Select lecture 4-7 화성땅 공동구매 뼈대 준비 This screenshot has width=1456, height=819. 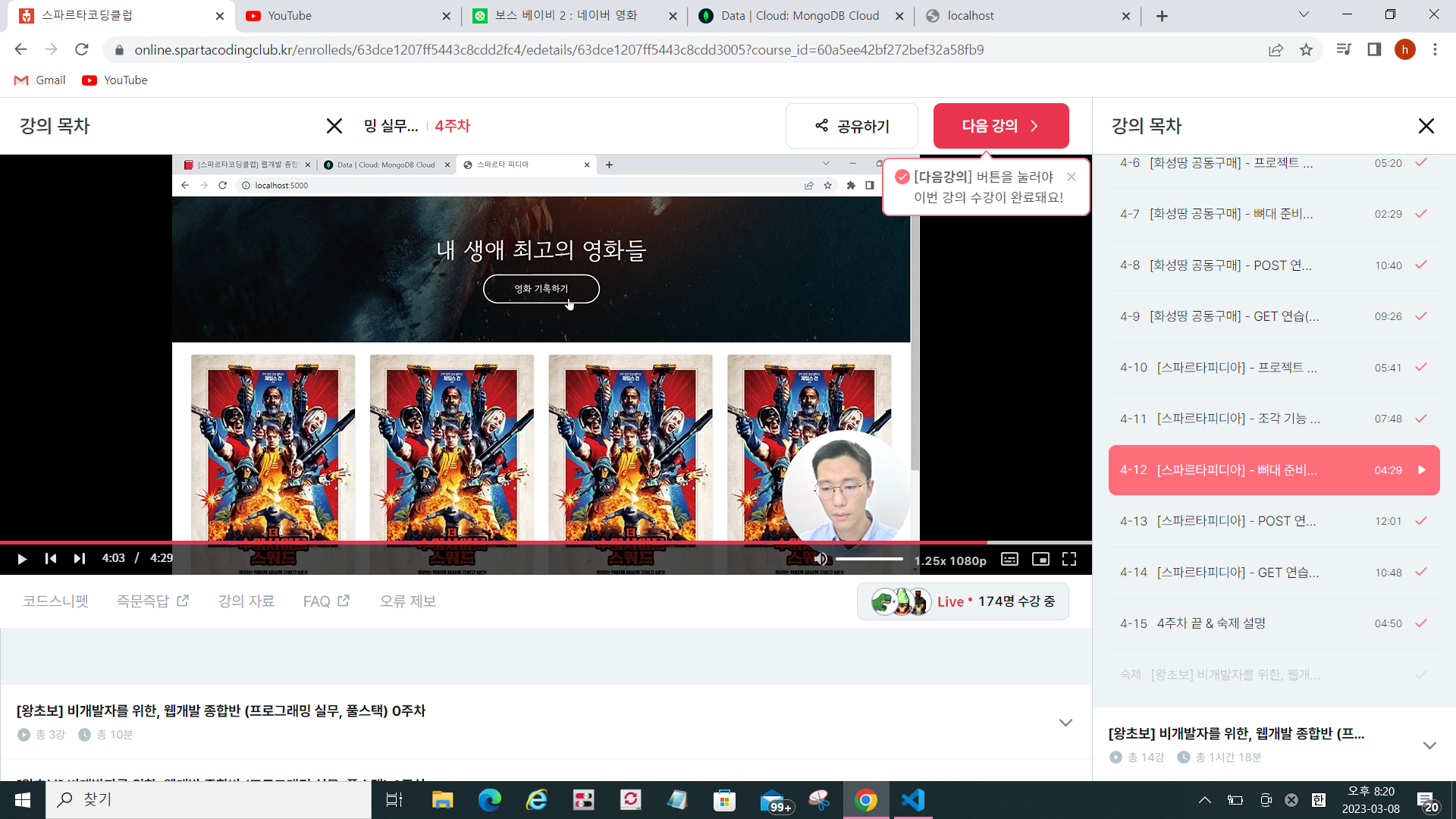click(1274, 214)
